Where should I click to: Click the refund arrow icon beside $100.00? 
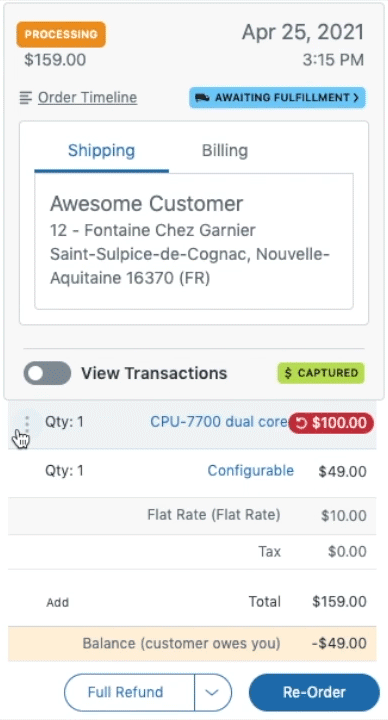pos(301,423)
